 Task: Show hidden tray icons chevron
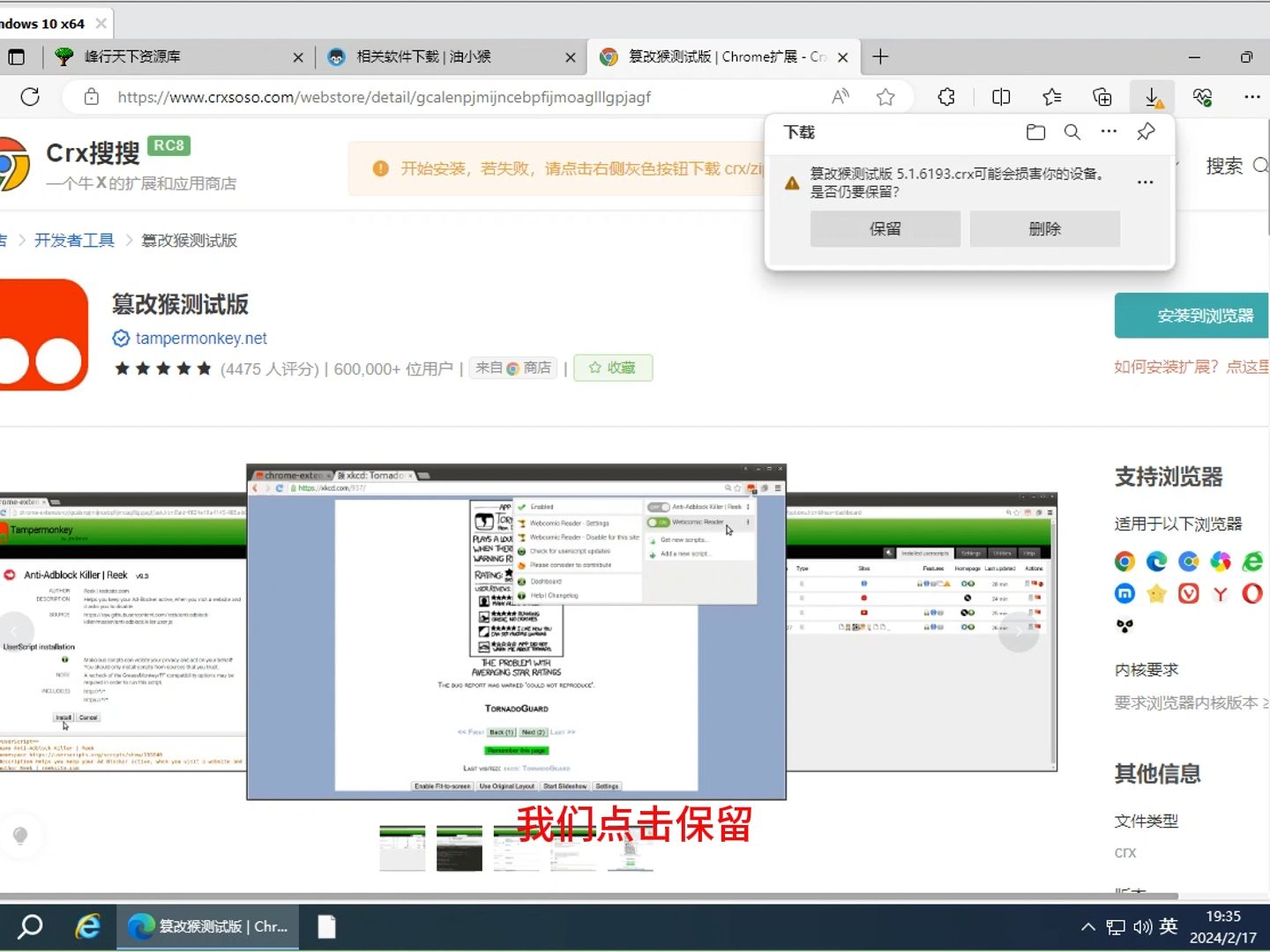[1088, 927]
